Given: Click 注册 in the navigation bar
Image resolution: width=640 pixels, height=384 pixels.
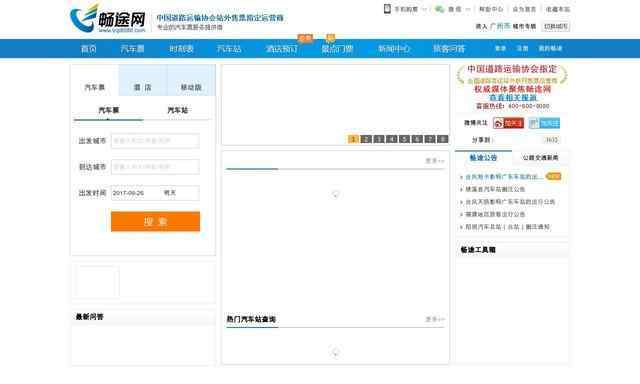Looking at the screenshot, I should (522, 49).
